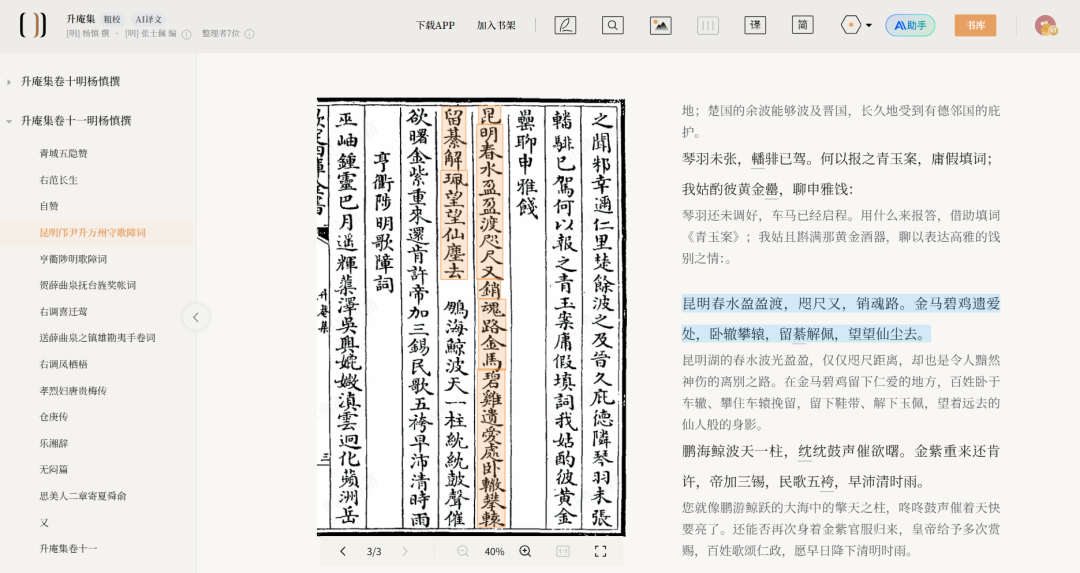Click the hexagon settings icon
Screen dimensions: 1080x573
point(851,25)
